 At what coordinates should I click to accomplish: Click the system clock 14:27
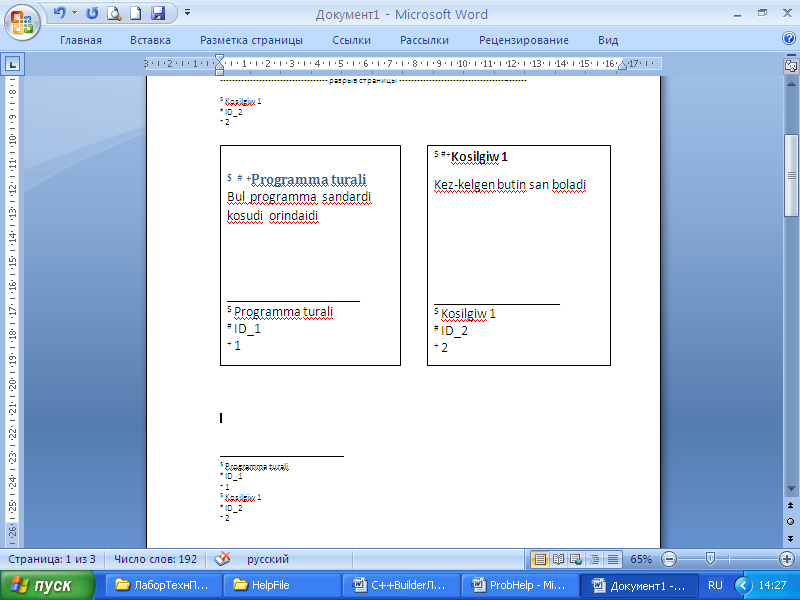pos(772,585)
